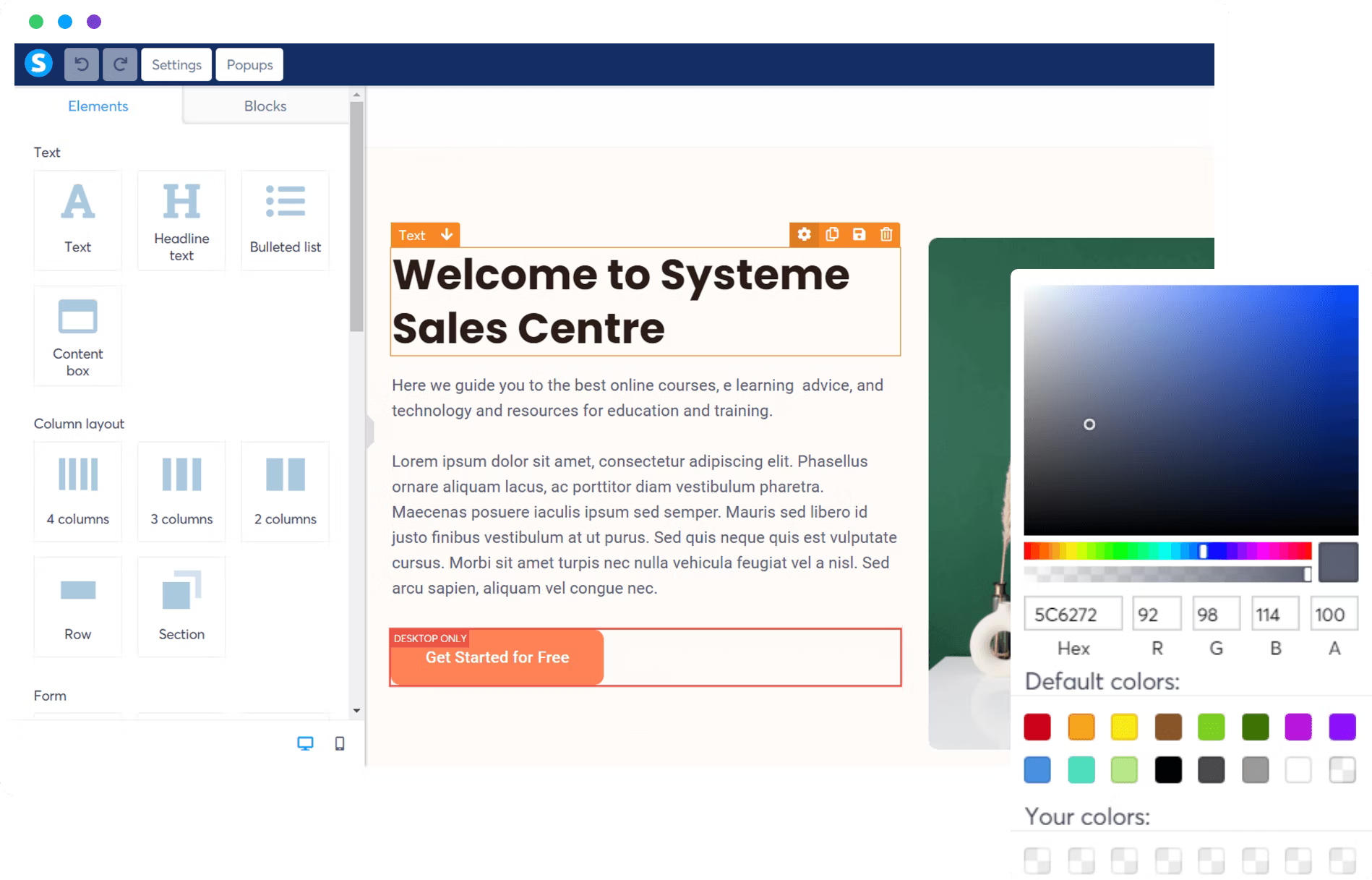Image resolution: width=1372 pixels, height=880 pixels.
Task: Choose the dark gray default color
Action: pyautogui.click(x=1212, y=770)
